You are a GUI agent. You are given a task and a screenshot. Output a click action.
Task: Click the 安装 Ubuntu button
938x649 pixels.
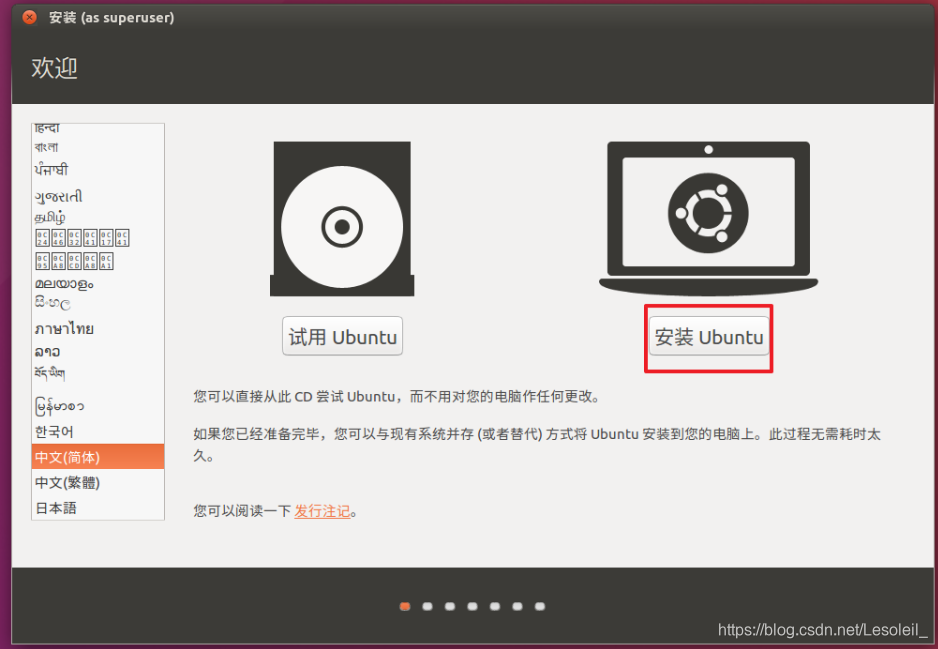tap(709, 336)
